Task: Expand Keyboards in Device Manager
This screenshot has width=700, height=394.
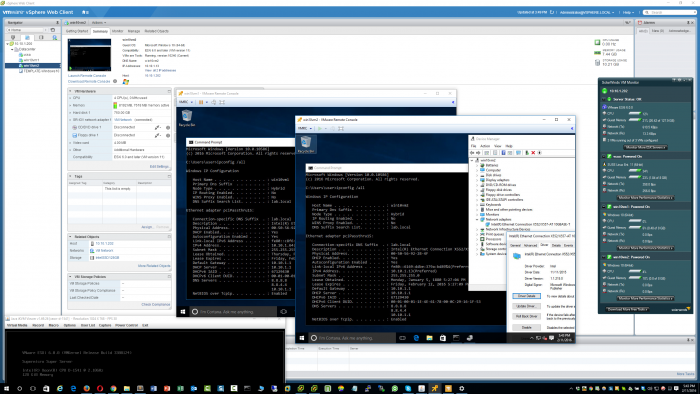Action: tap(477, 204)
